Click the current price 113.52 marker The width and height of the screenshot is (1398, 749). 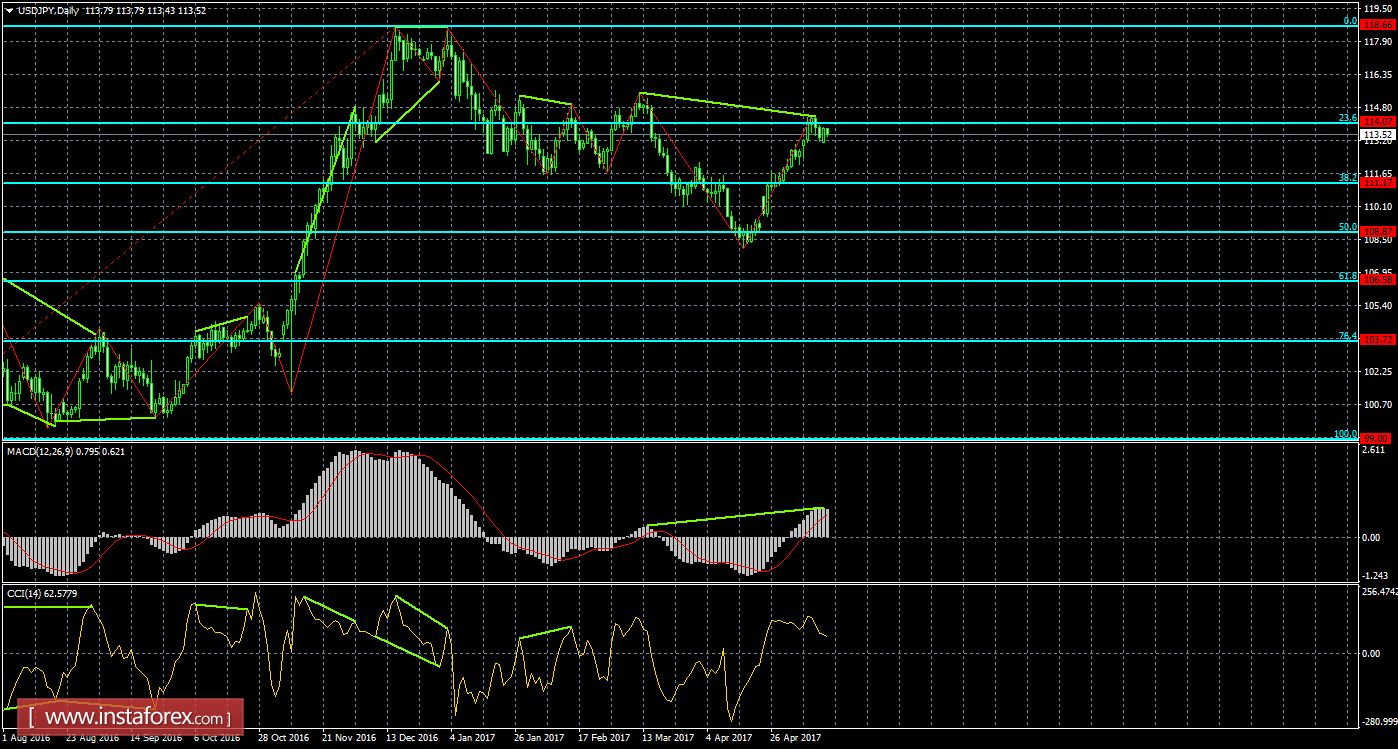pyautogui.click(x=1379, y=133)
